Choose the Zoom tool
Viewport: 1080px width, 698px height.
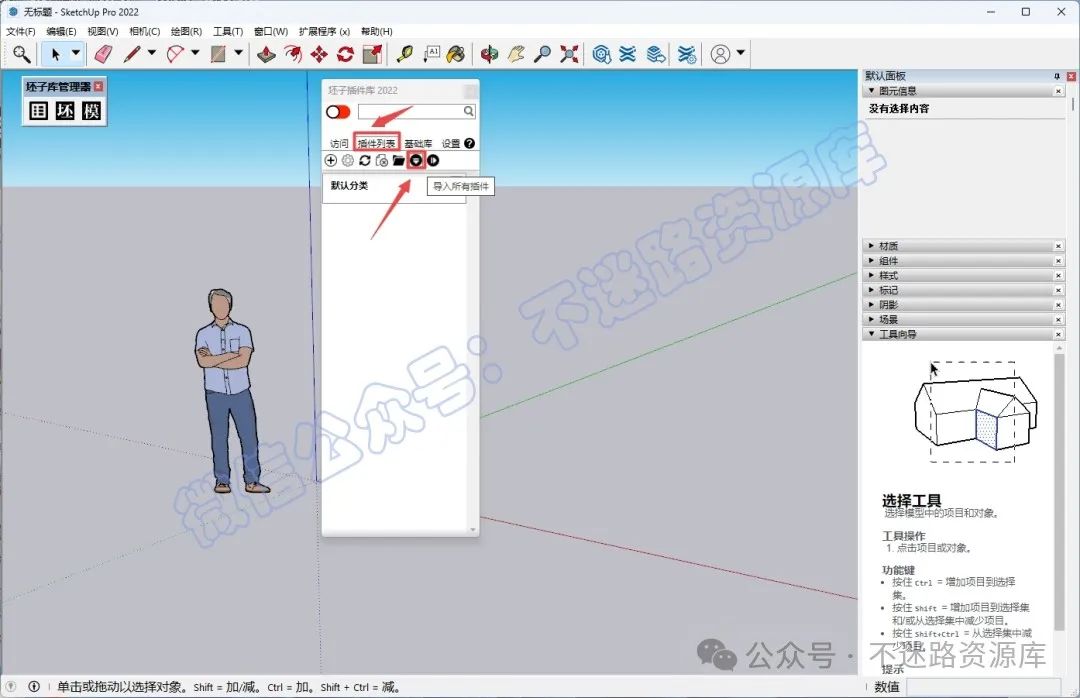[x=542, y=54]
